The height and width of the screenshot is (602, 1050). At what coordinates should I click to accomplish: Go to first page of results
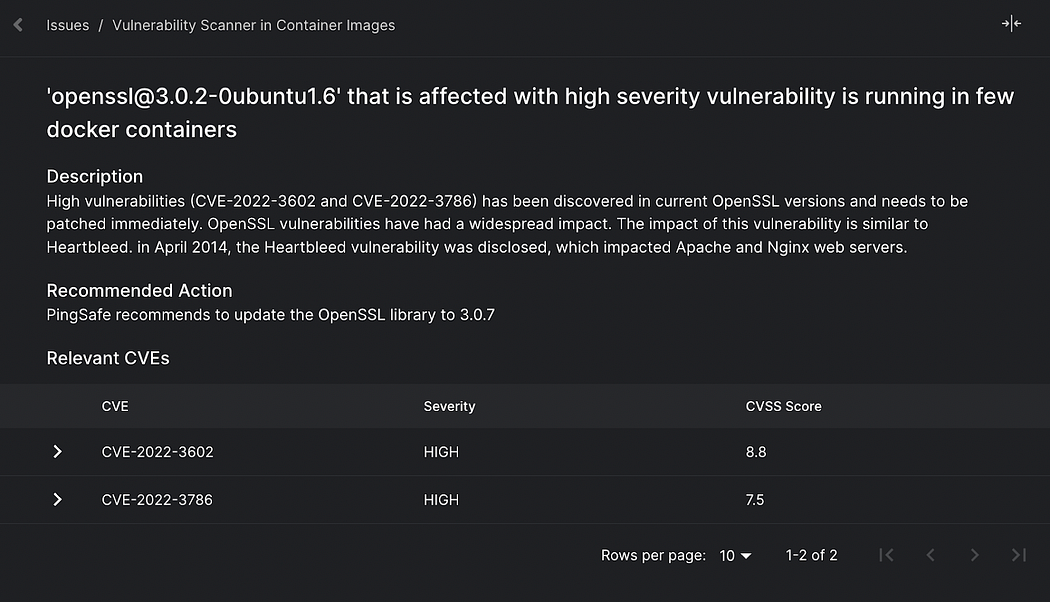pyautogui.click(x=886, y=555)
